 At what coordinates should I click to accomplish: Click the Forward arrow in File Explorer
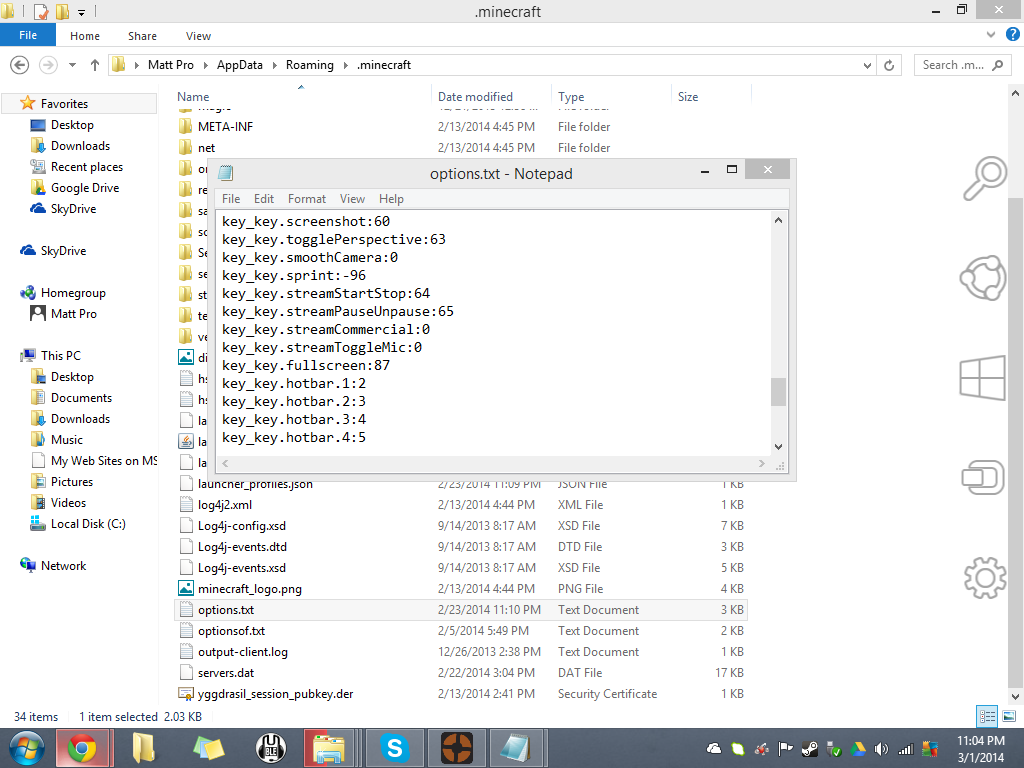[x=48, y=65]
